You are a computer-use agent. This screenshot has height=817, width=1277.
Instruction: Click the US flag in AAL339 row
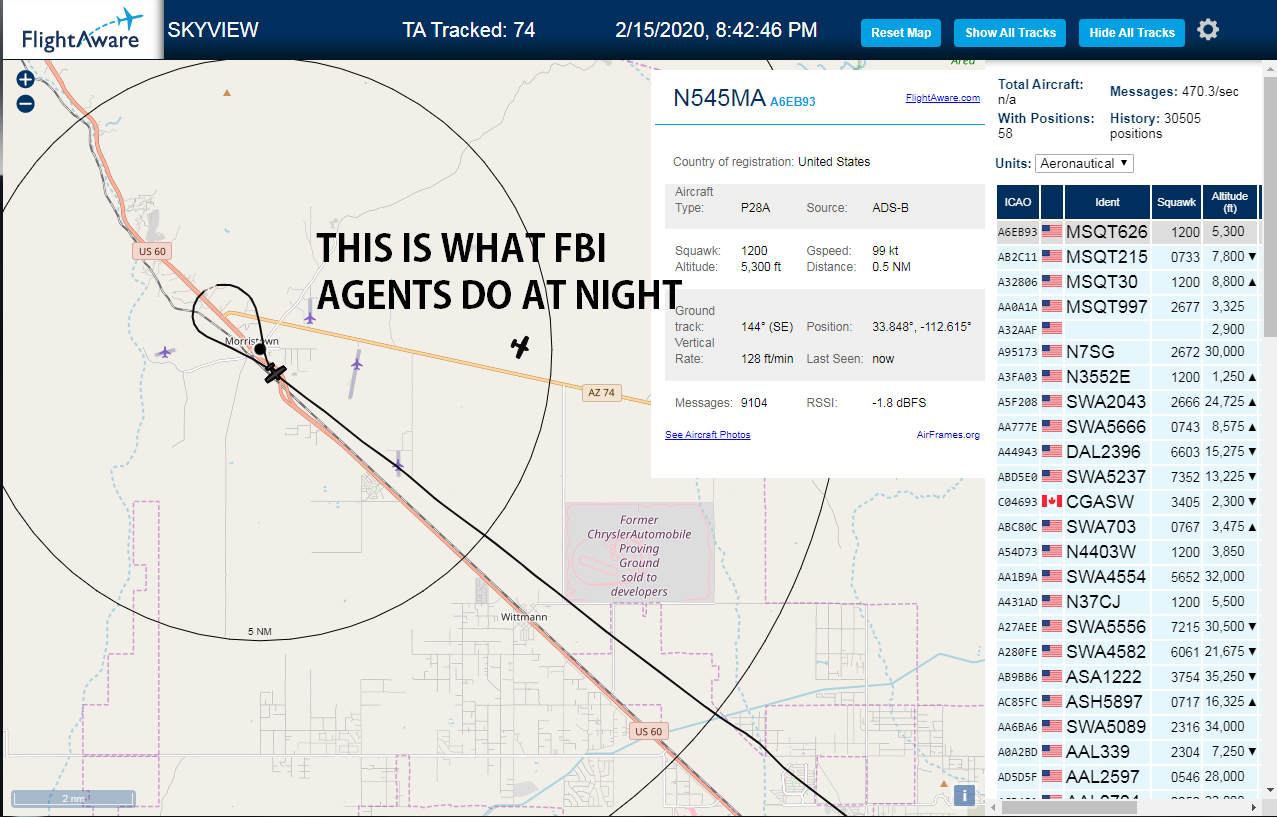pos(1051,751)
